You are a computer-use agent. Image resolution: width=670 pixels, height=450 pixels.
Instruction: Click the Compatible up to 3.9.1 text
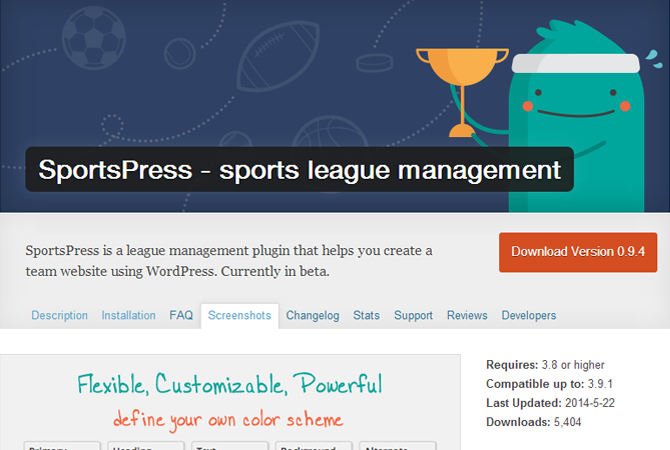pyautogui.click(x=550, y=384)
